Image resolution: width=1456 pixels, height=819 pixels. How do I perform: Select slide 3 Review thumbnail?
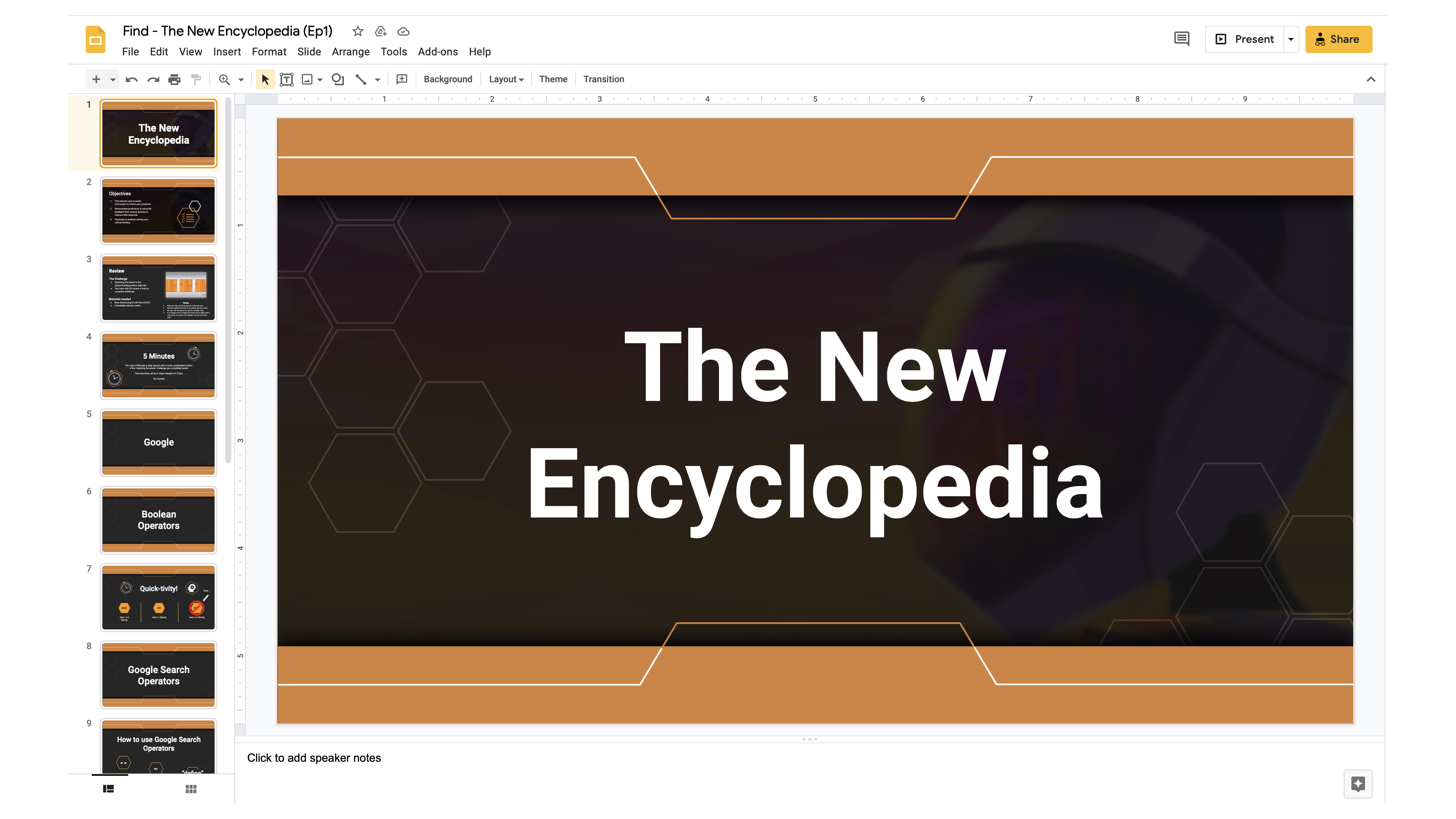click(x=158, y=288)
